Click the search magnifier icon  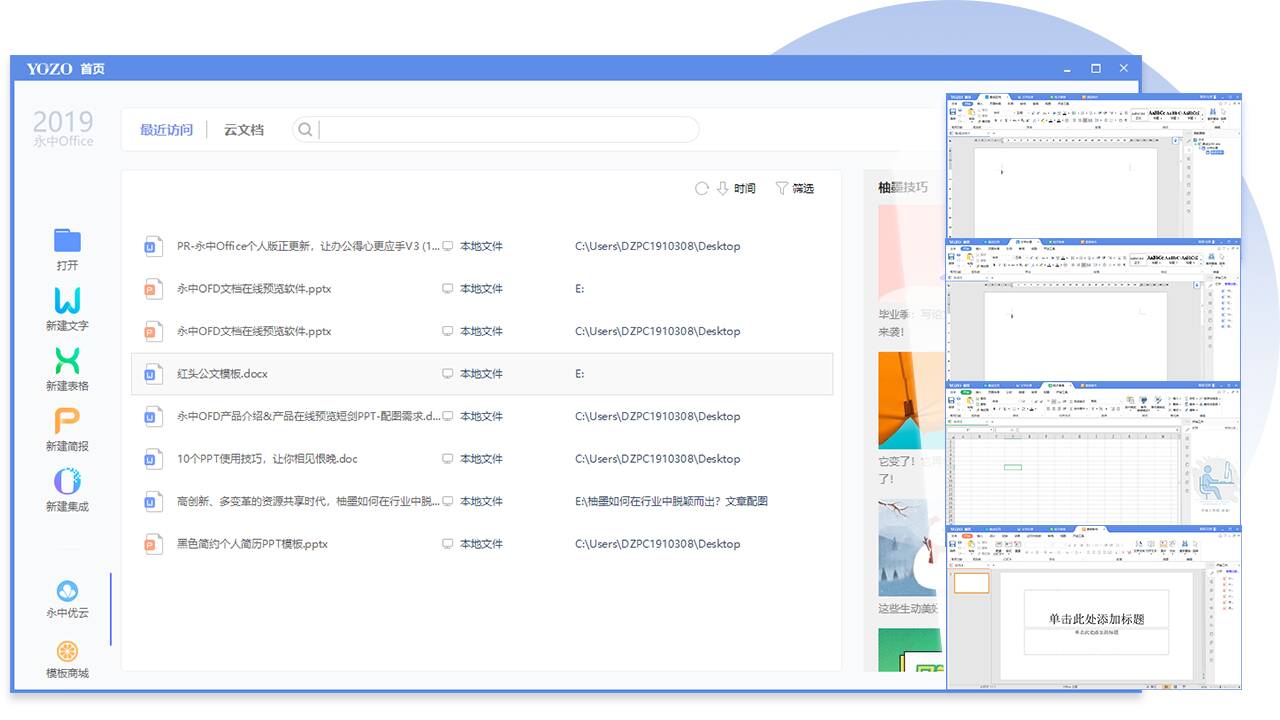305,129
